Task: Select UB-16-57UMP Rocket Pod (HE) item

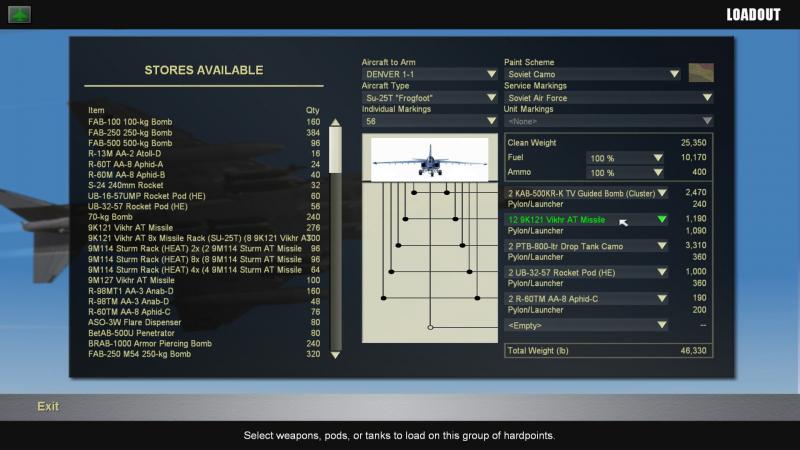Action: (204, 196)
